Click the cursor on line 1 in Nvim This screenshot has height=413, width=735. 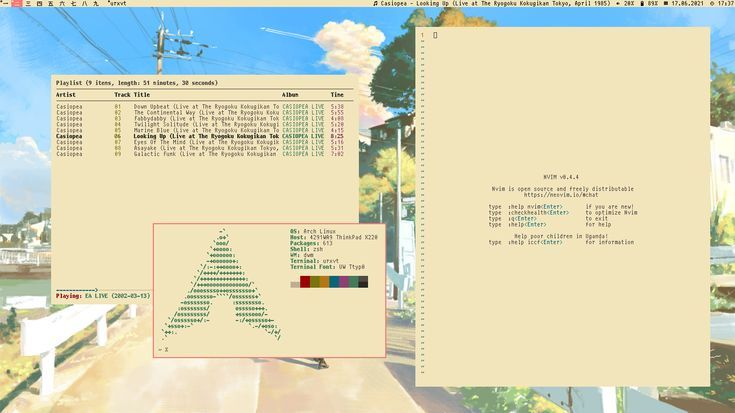[435, 35]
